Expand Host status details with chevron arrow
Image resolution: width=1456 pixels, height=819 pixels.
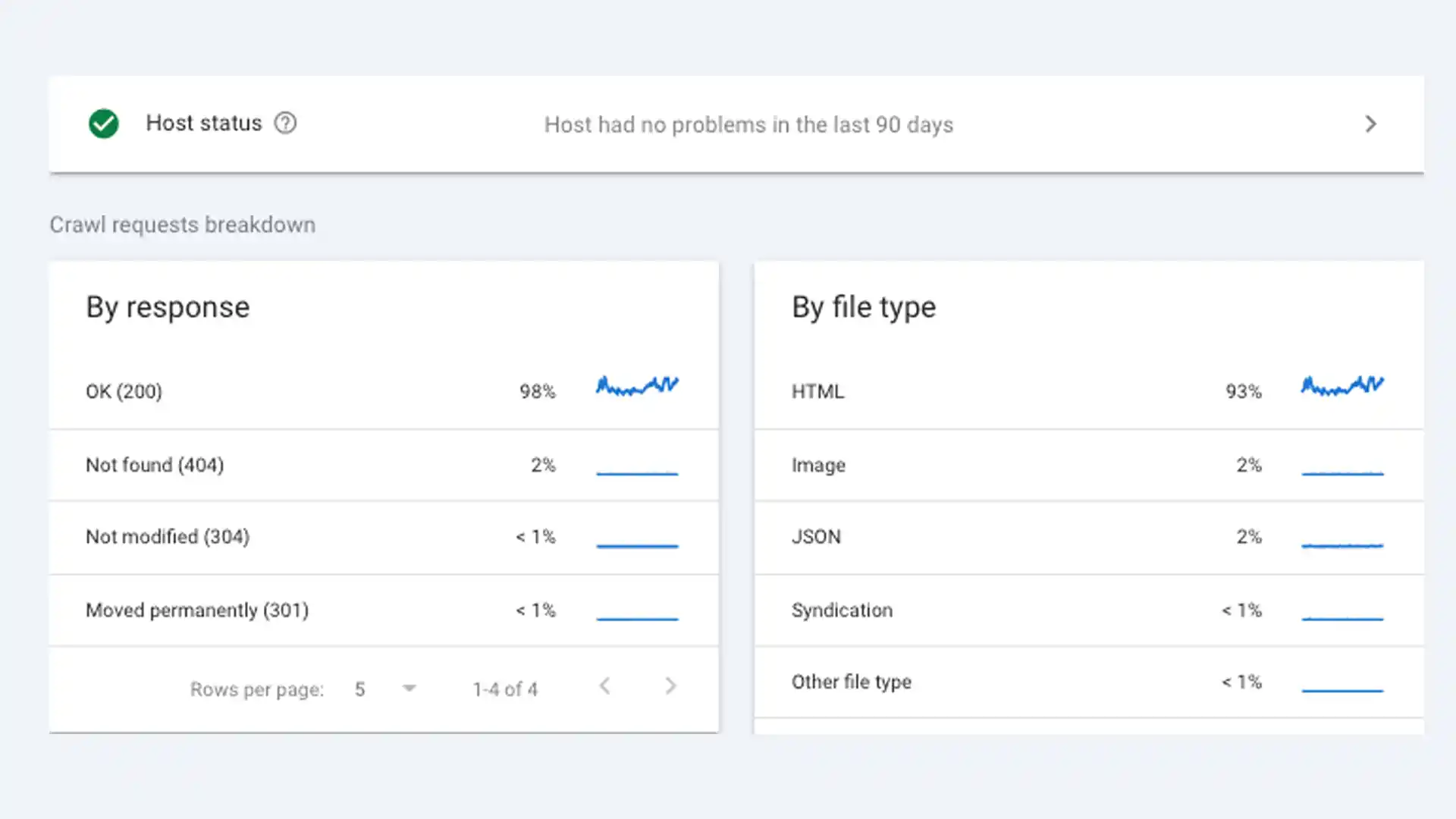click(1370, 124)
